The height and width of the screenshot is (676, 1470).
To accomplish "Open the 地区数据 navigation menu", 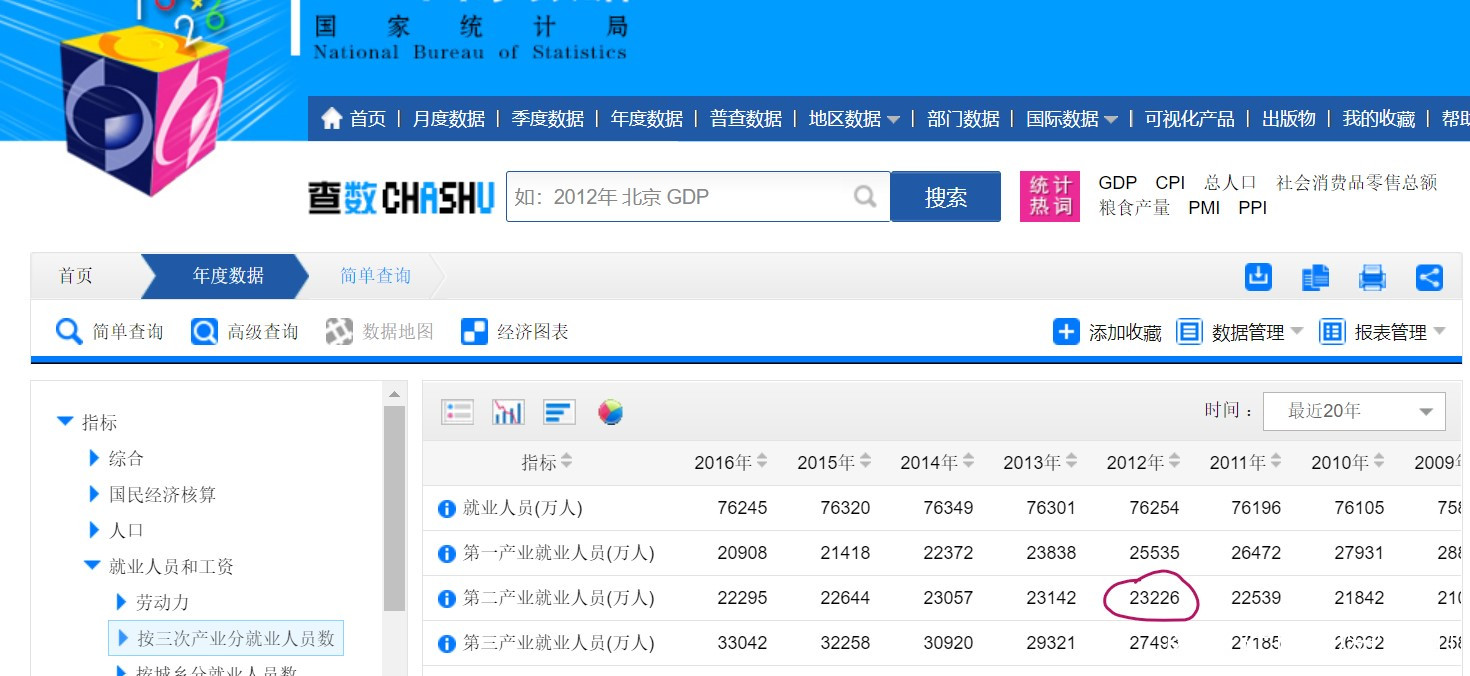I will pos(853,119).
